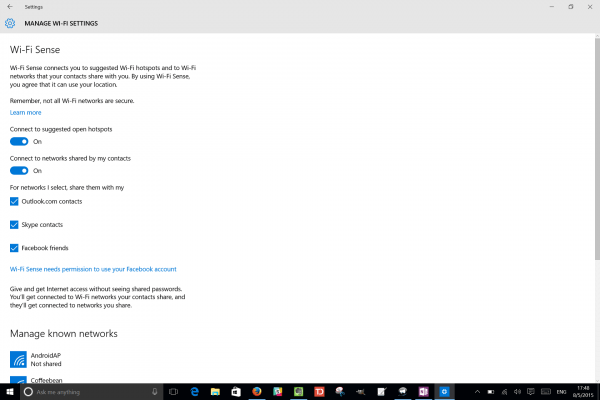Uncheck Skype contacts checkbox
Viewport: 600px width, 400px height.
tap(14, 225)
